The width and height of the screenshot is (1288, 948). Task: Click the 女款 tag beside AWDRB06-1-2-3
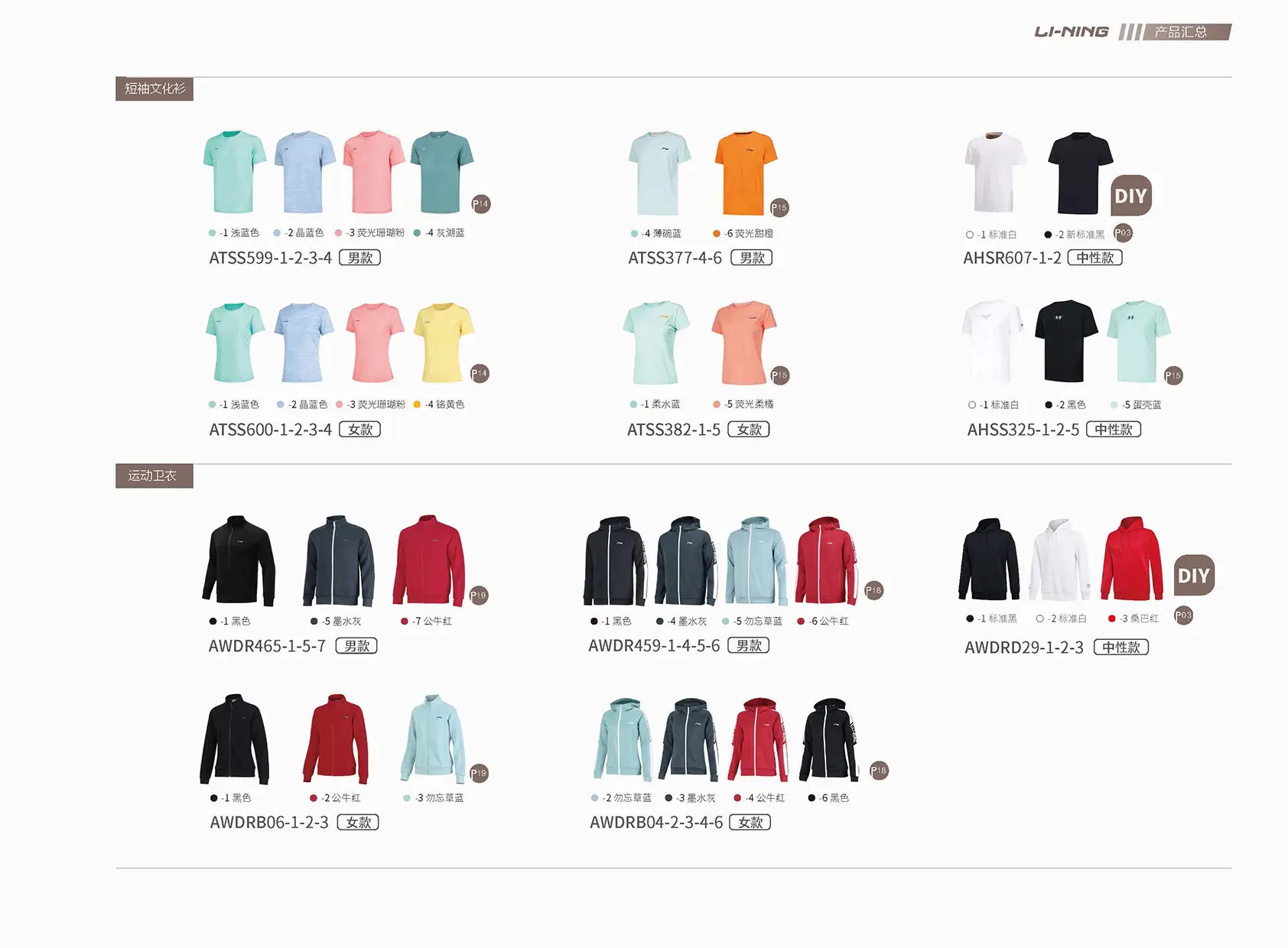pos(358,823)
